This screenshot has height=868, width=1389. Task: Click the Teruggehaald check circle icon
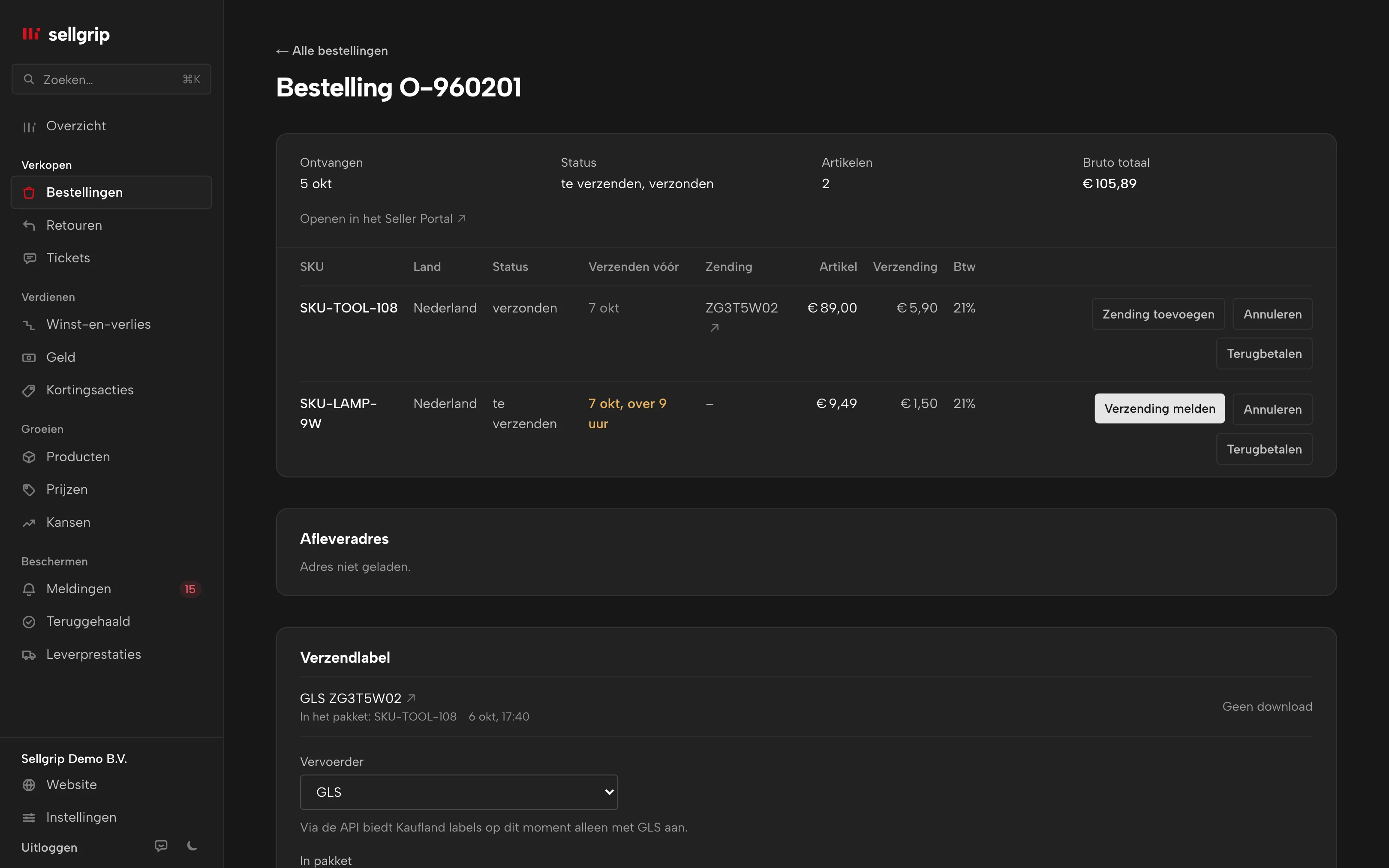[x=29, y=622]
